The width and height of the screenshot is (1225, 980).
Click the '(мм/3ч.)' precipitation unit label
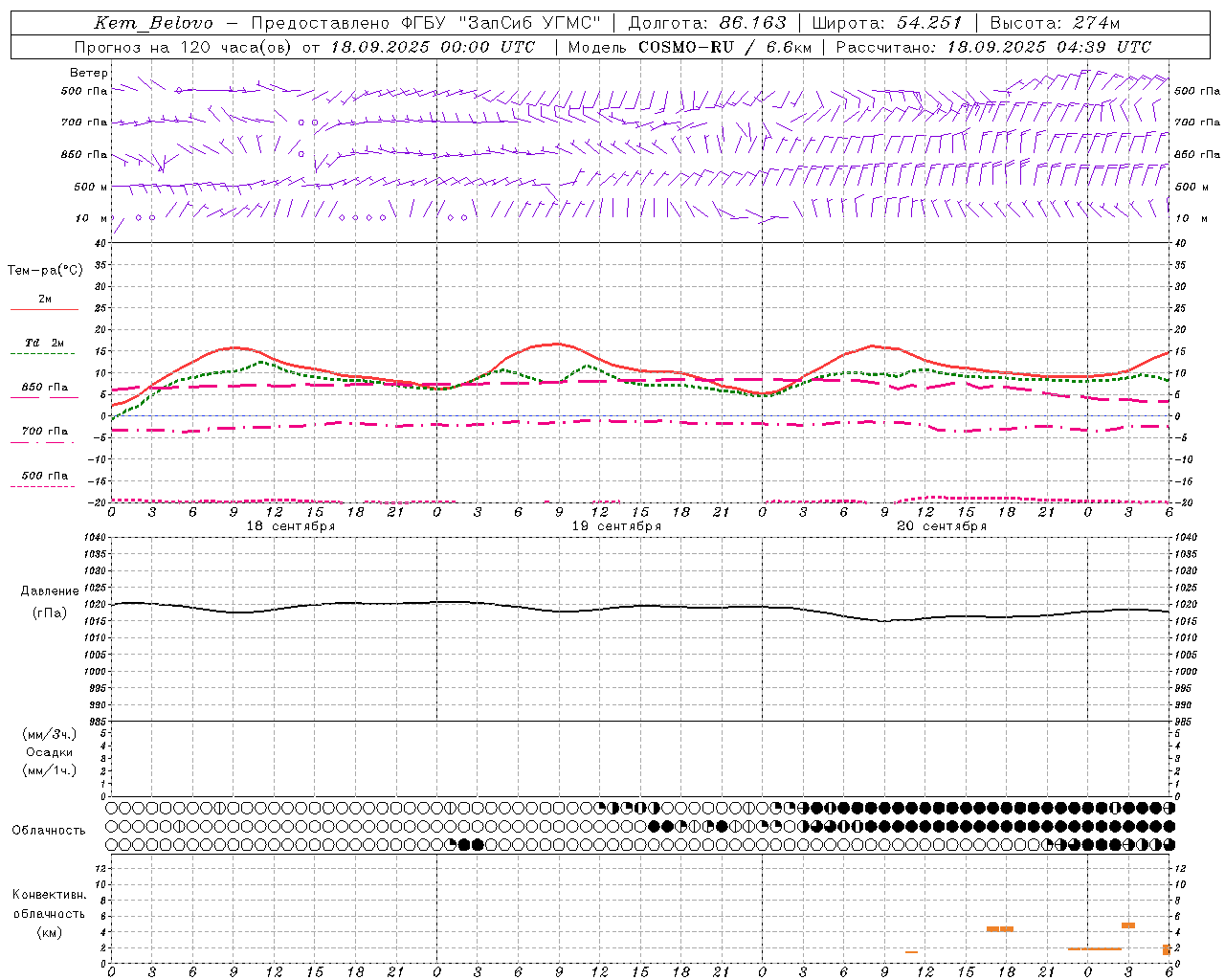coord(50,734)
